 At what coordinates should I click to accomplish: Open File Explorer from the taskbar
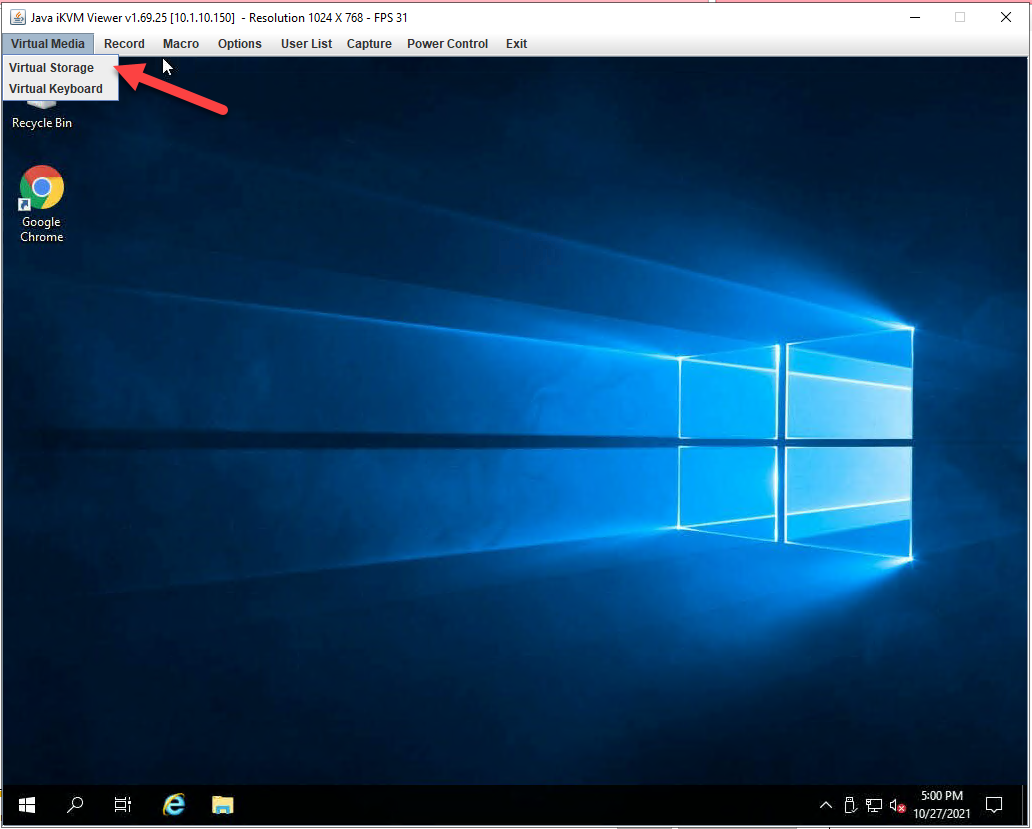[222, 804]
